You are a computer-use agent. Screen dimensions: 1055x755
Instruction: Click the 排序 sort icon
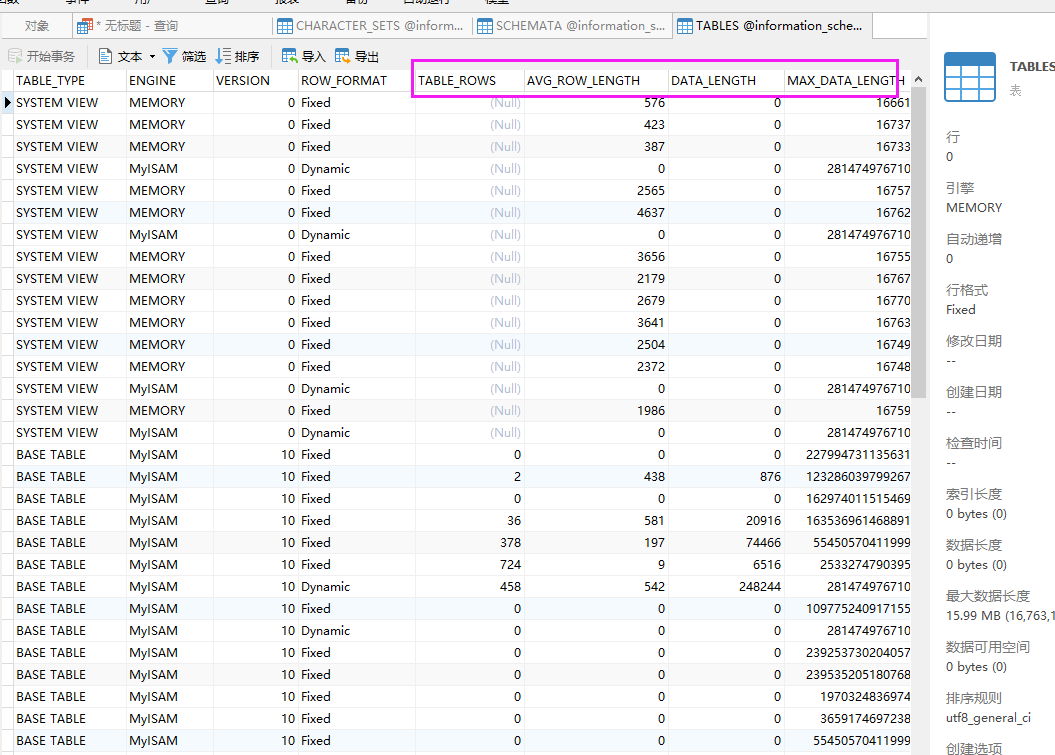click(x=223, y=57)
